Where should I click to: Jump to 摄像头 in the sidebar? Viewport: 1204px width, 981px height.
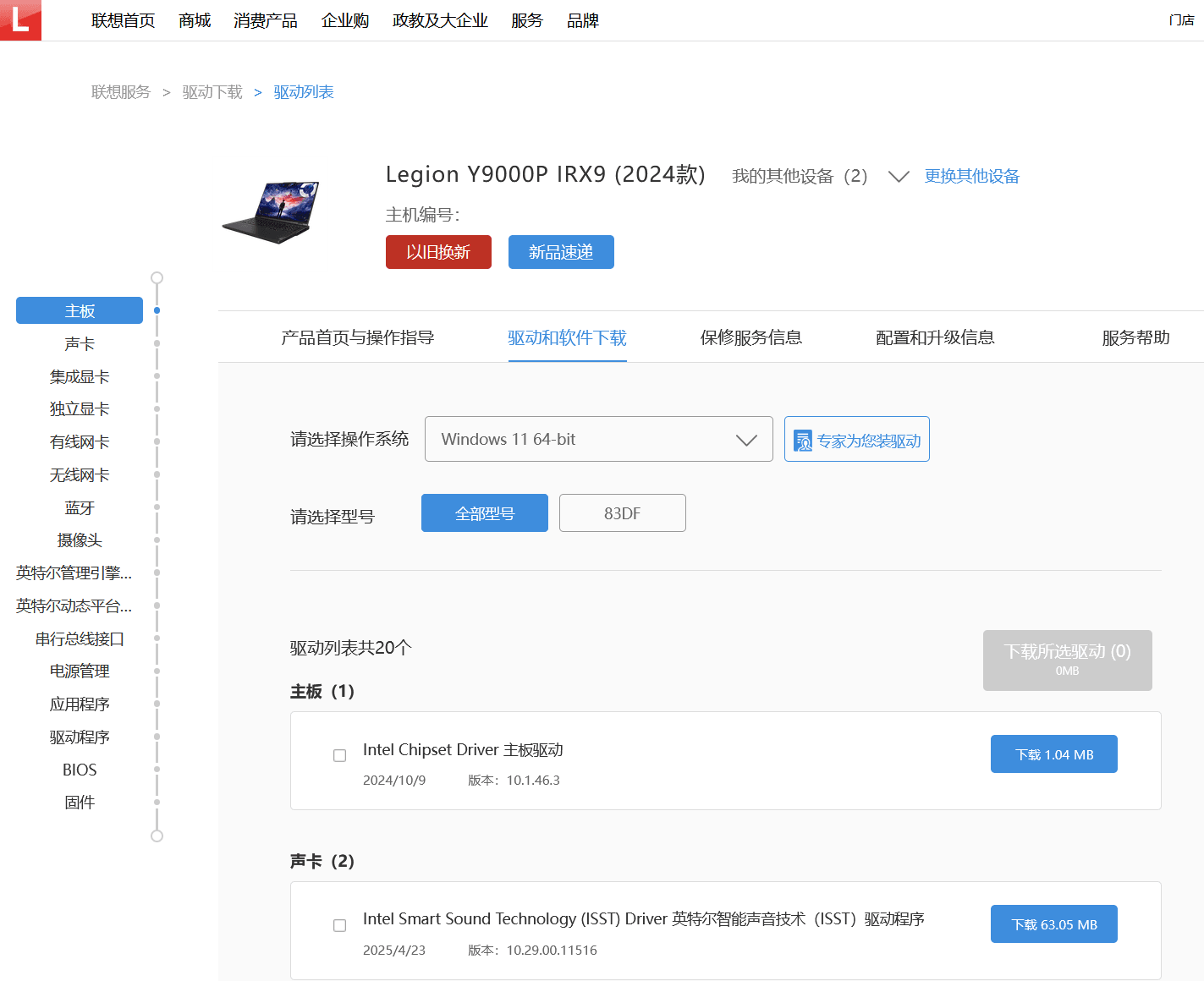tap(80, 540)
